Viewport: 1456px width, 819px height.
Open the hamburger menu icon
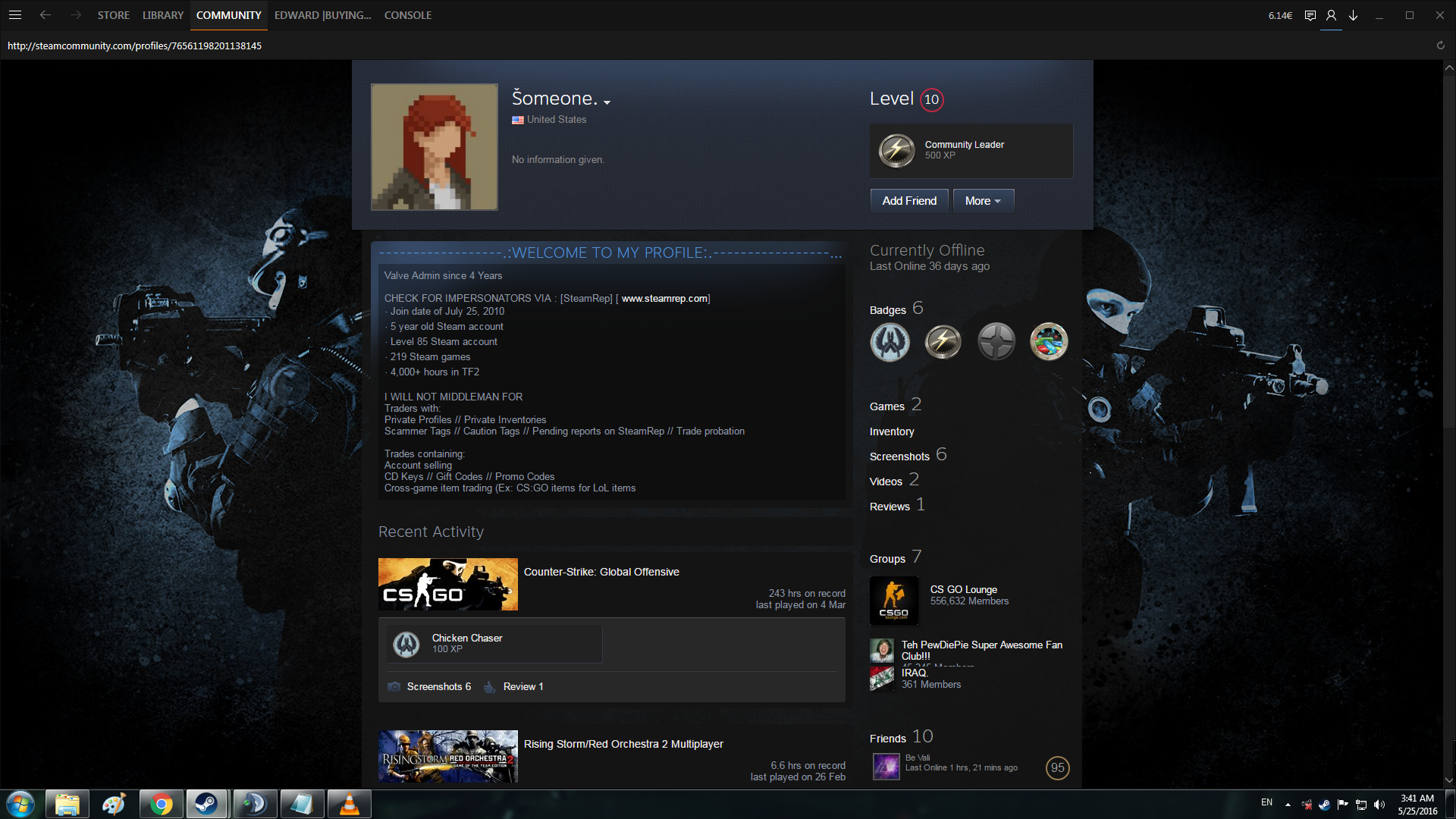click(15, 15)
